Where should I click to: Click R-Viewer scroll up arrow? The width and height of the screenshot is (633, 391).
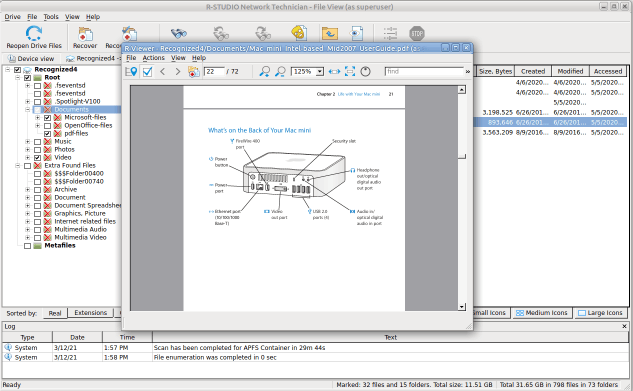click(x=462, y=90)
